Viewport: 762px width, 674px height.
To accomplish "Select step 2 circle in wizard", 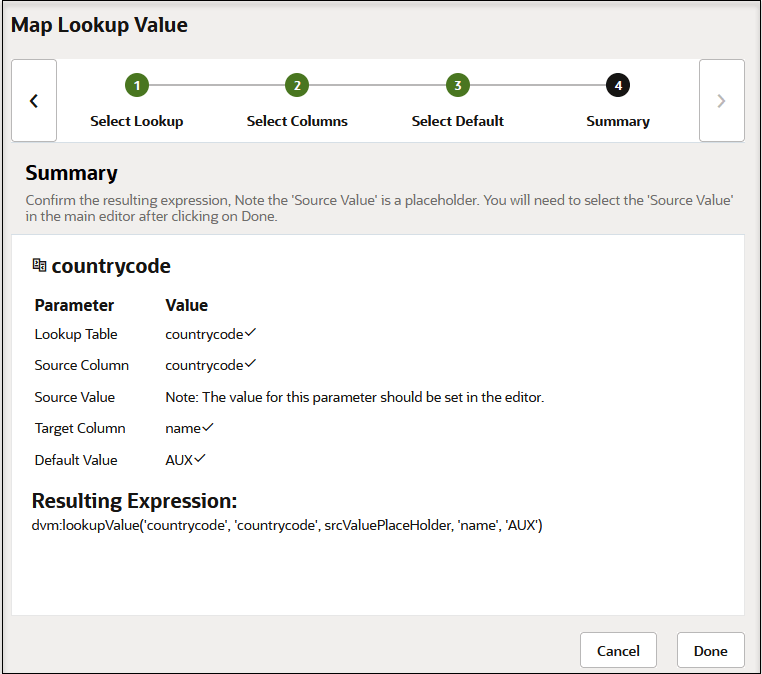I will coord(297,86).
